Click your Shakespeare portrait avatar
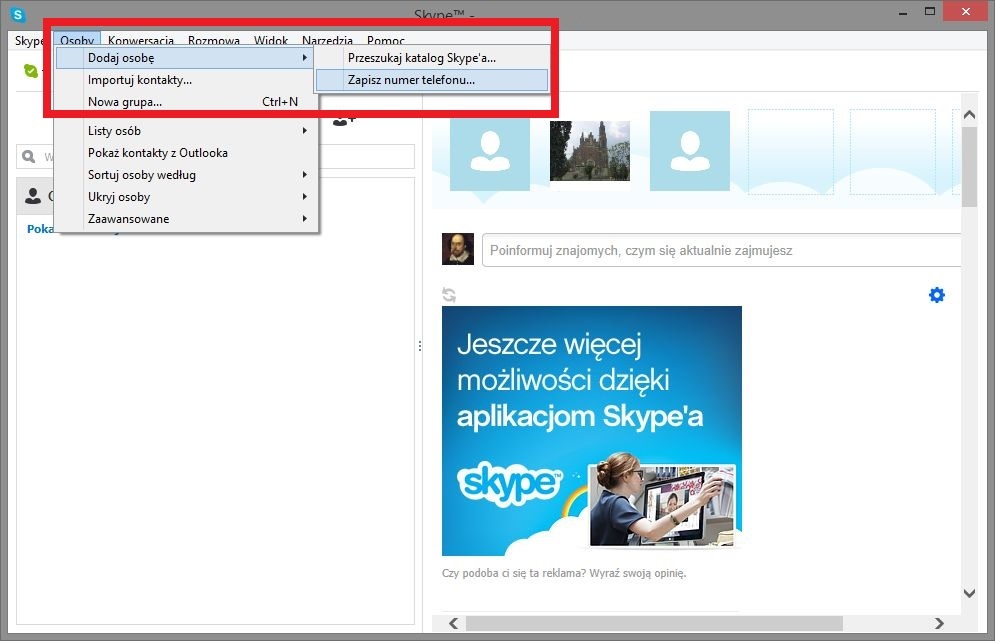995x641 pixels. (458, 249)
